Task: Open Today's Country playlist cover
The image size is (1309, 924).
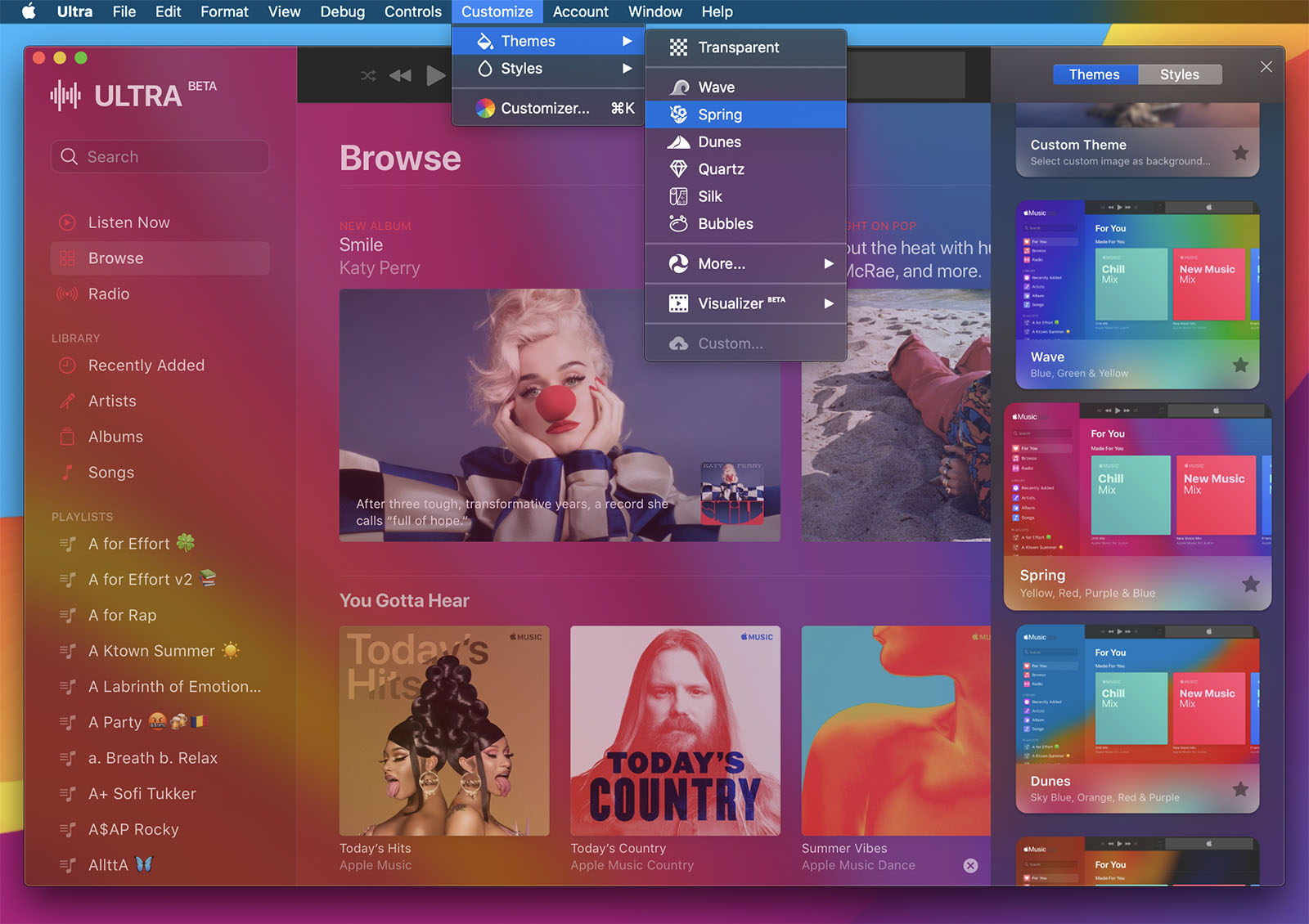Action: [x=676, y=731]
